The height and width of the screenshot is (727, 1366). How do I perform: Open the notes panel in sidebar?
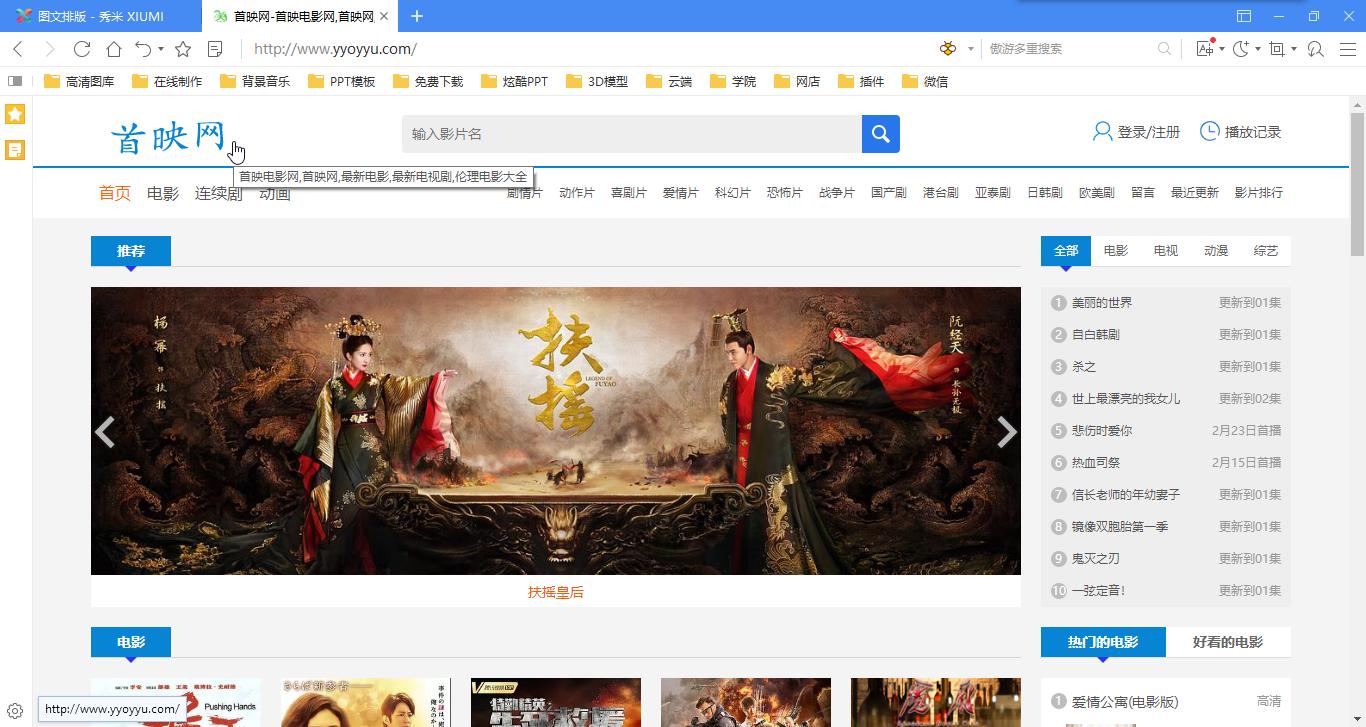(x=15, y=150)
